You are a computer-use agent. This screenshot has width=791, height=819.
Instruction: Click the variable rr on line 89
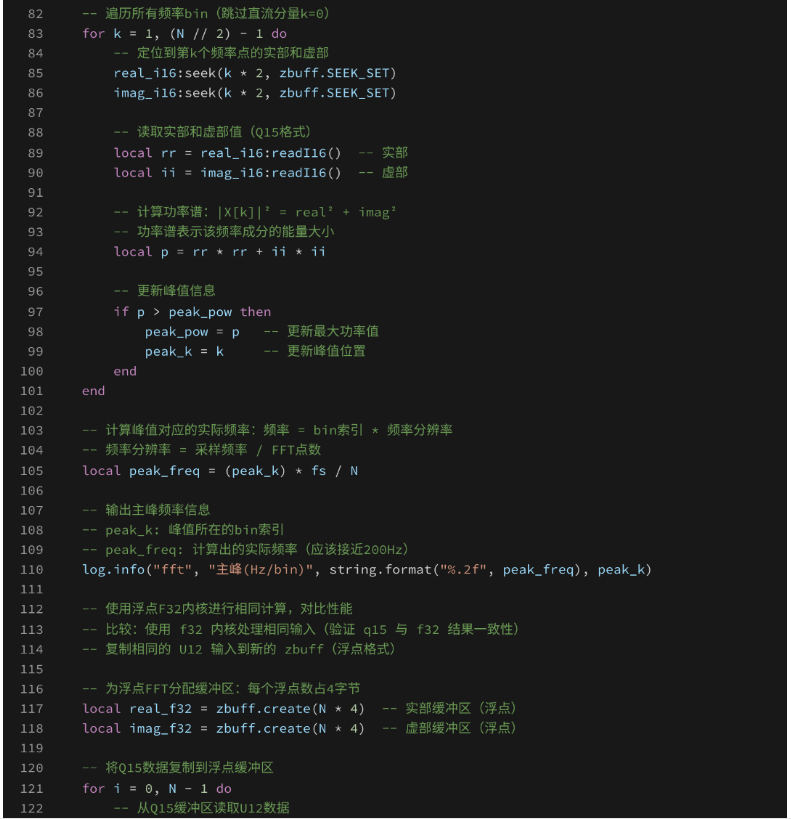pos(168,153)
